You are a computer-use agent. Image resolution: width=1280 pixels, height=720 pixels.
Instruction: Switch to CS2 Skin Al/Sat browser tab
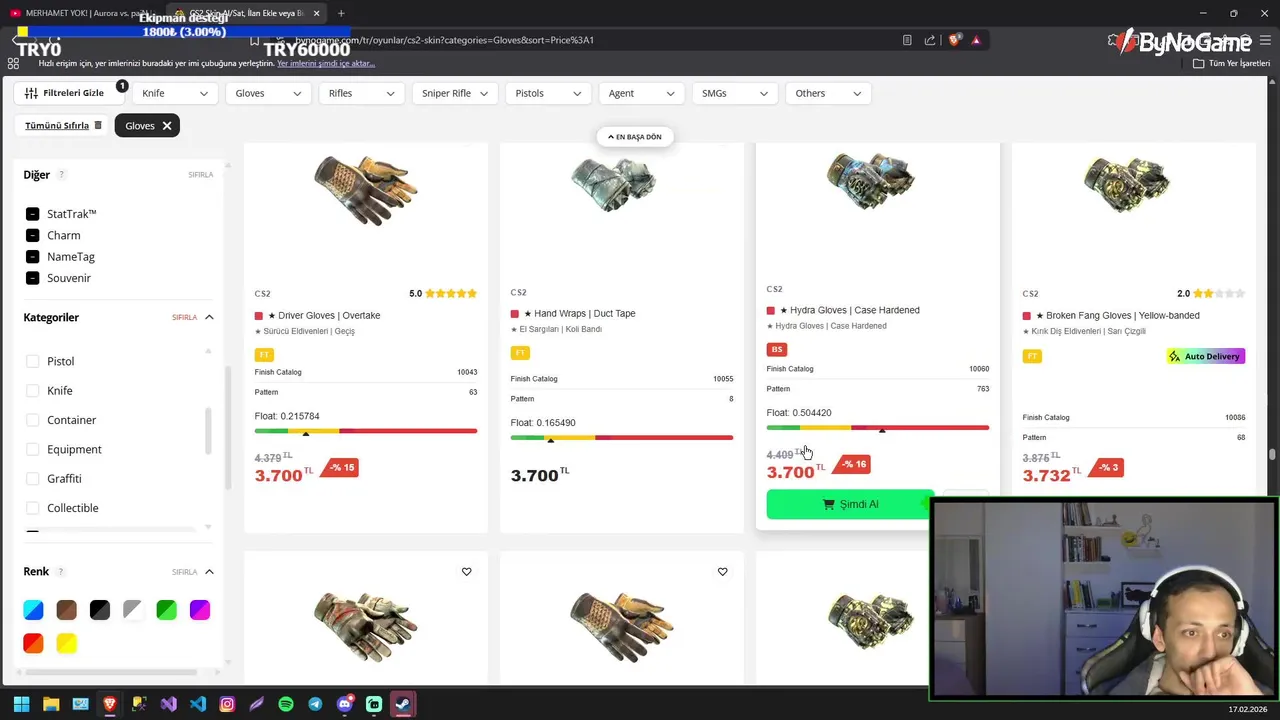click(x=247, y=13)
